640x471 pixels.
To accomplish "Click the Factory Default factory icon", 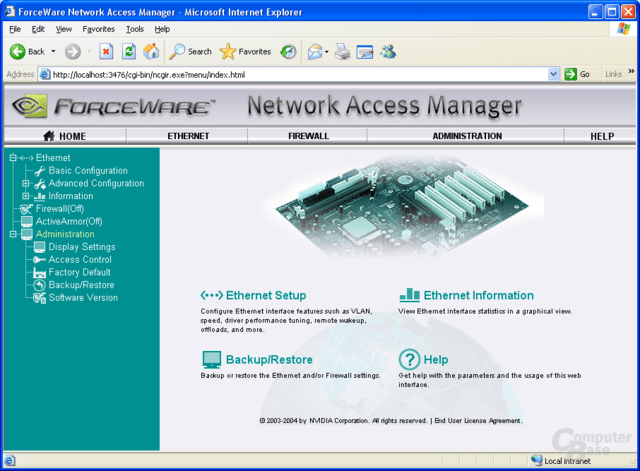I will pos(40,273).
